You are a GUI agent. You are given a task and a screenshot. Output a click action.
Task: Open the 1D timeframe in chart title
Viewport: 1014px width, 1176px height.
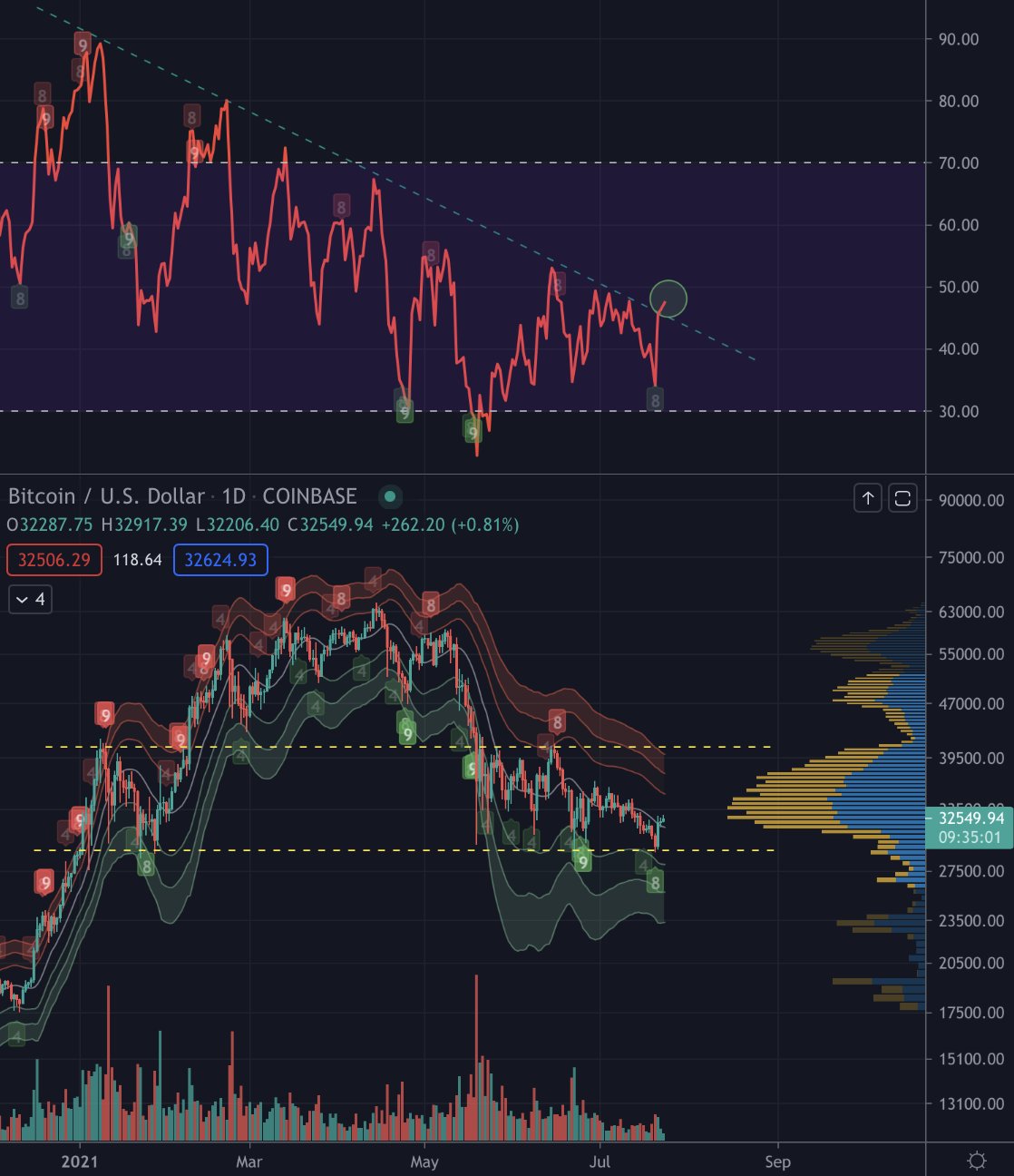click(x=233, y=496)
